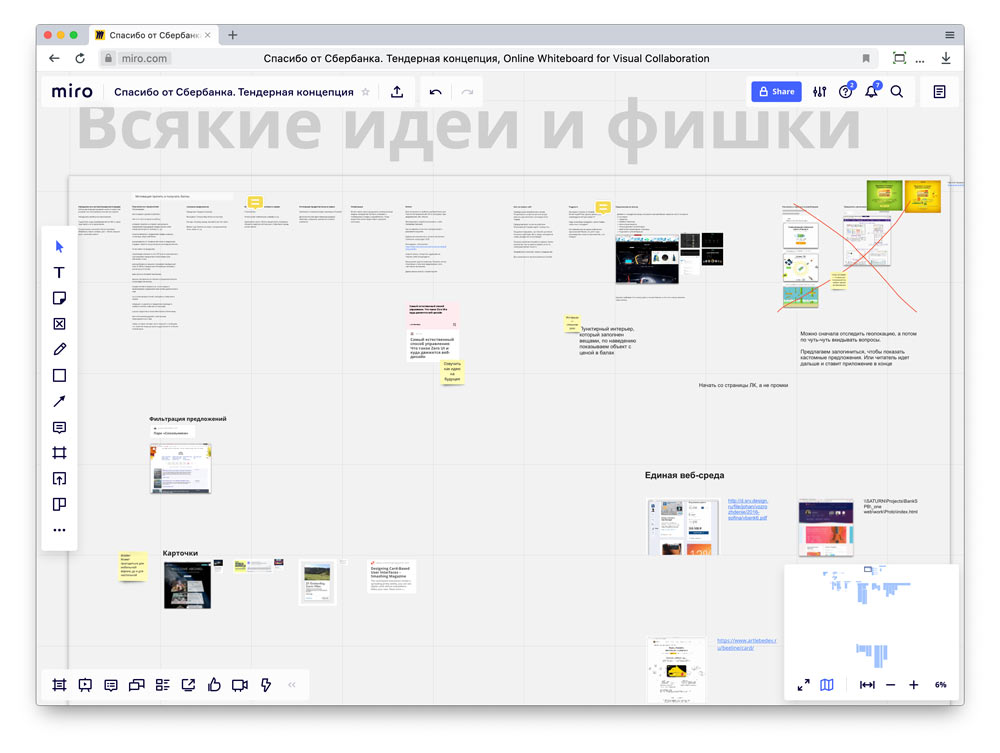Open the Video chat tool
The width and height of the screenshot is (1000, 753).
pos(239,685)
